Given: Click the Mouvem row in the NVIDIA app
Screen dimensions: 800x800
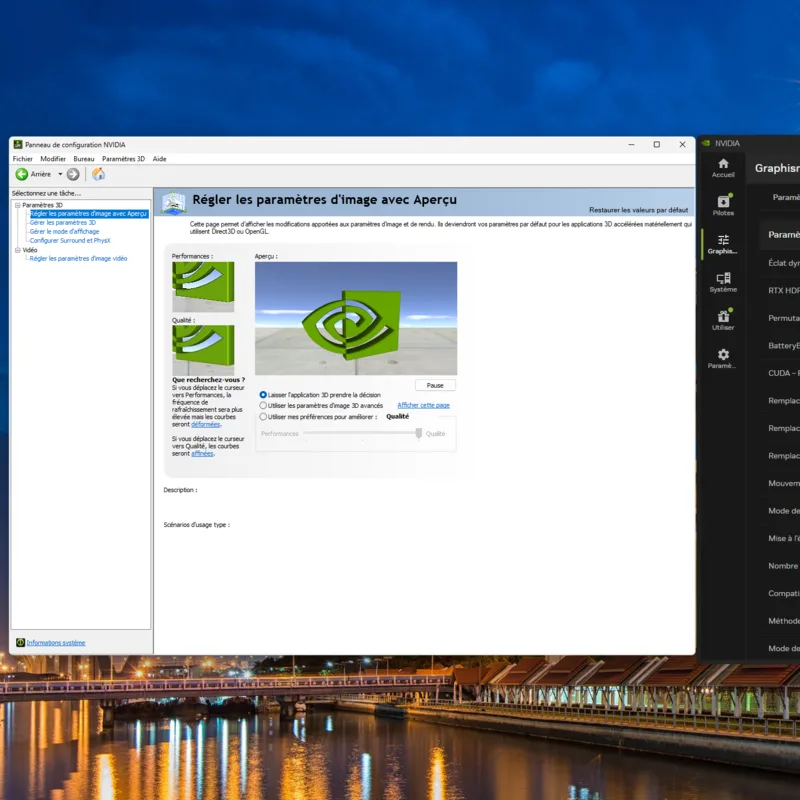Looking at the screenshot, I should [x=780, y=483].
